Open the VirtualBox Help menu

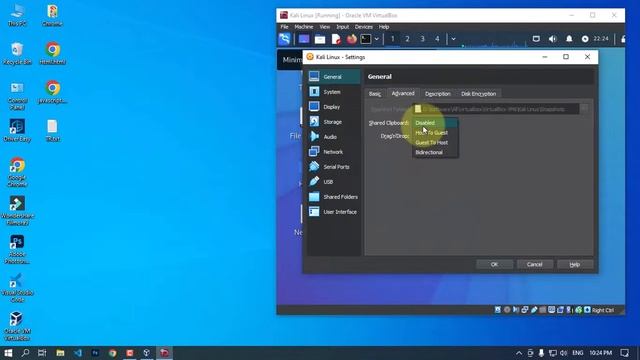pos(384,27)
